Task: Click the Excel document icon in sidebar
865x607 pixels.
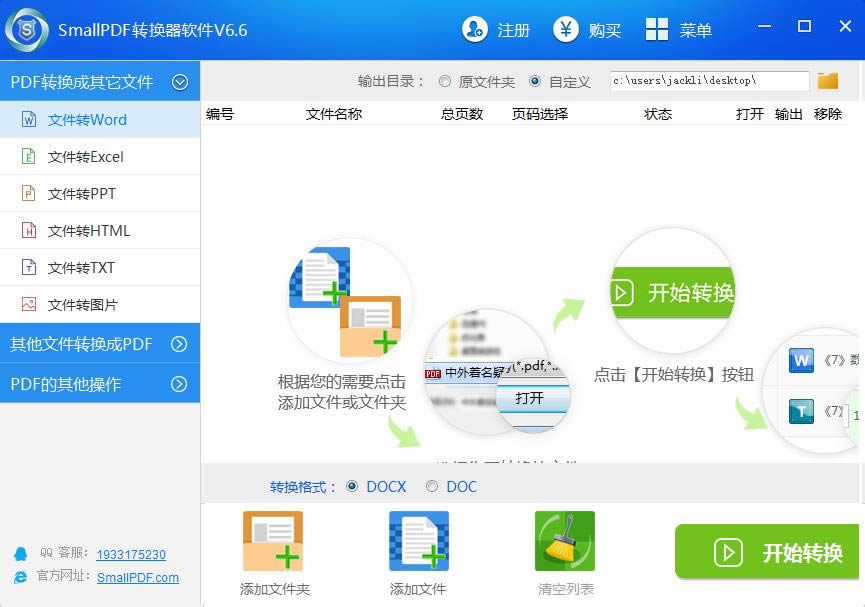Action: 29,156
